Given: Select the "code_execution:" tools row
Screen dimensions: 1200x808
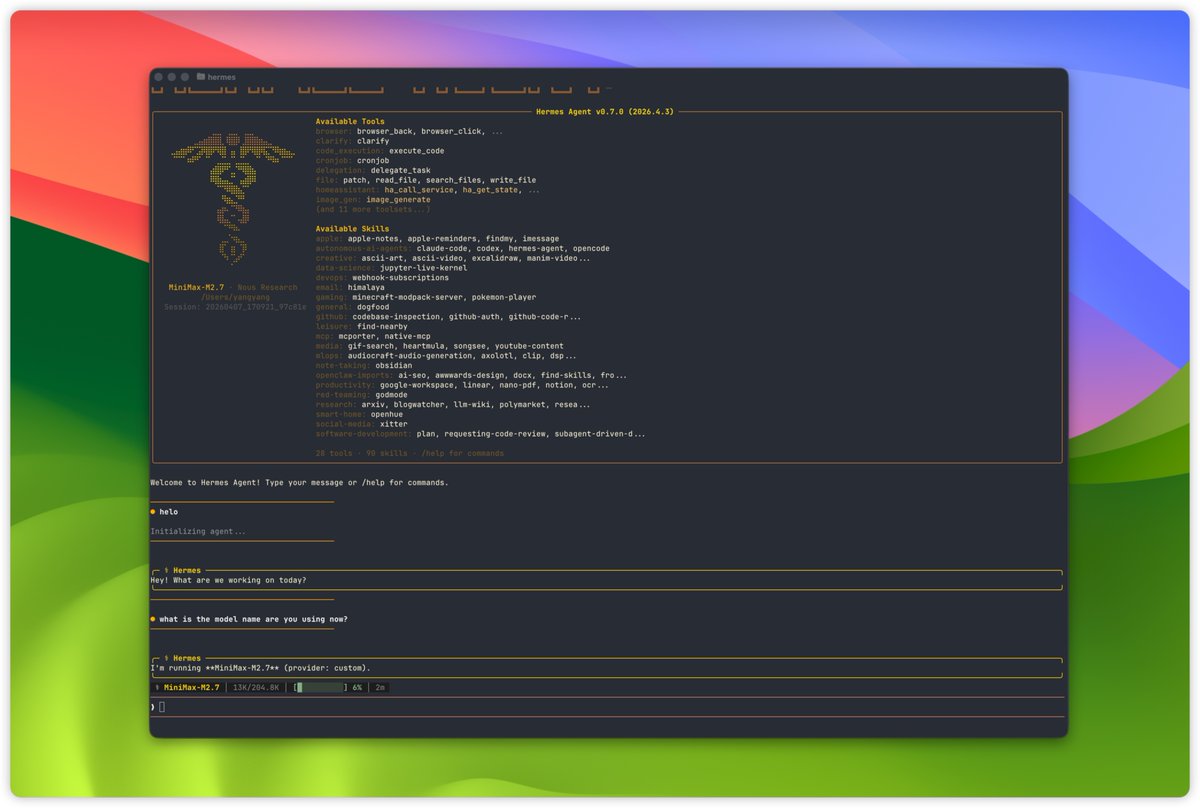Looking at the screenshot, I should 380,151.
